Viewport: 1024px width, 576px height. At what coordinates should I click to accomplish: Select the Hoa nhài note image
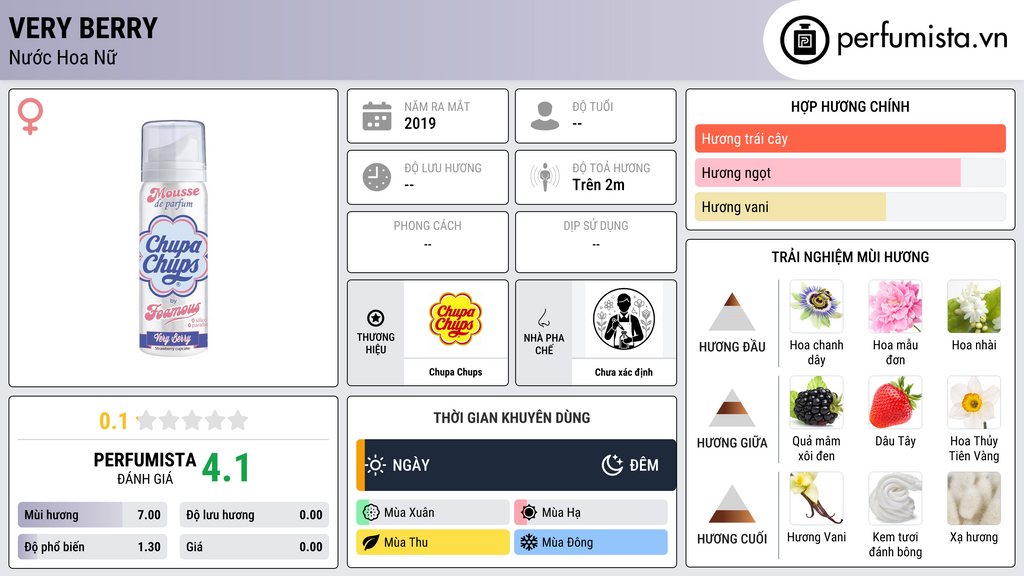pyautogui.click(x=974, y=306)
